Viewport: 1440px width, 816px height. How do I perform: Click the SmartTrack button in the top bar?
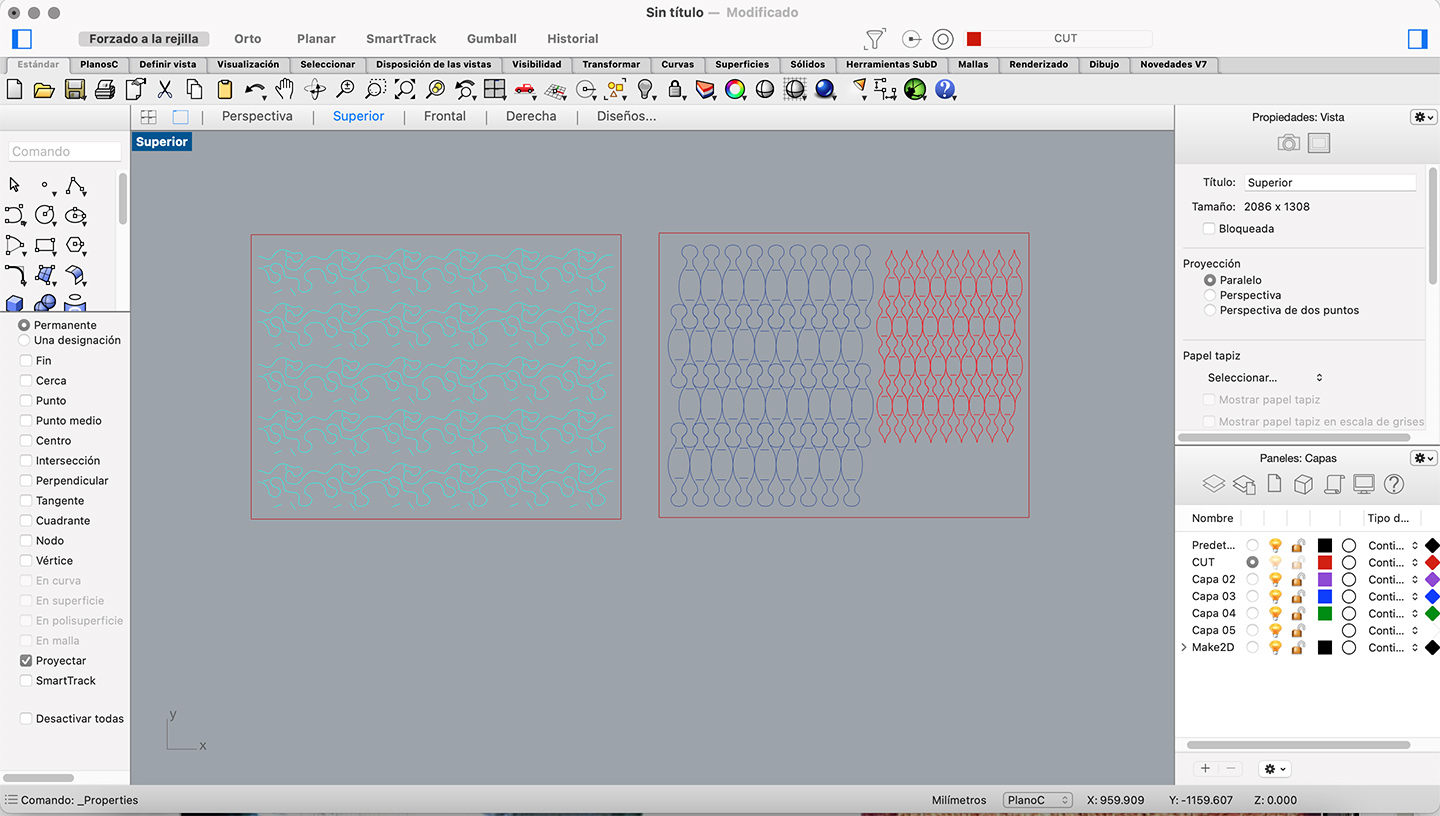(x=401, y=39)
